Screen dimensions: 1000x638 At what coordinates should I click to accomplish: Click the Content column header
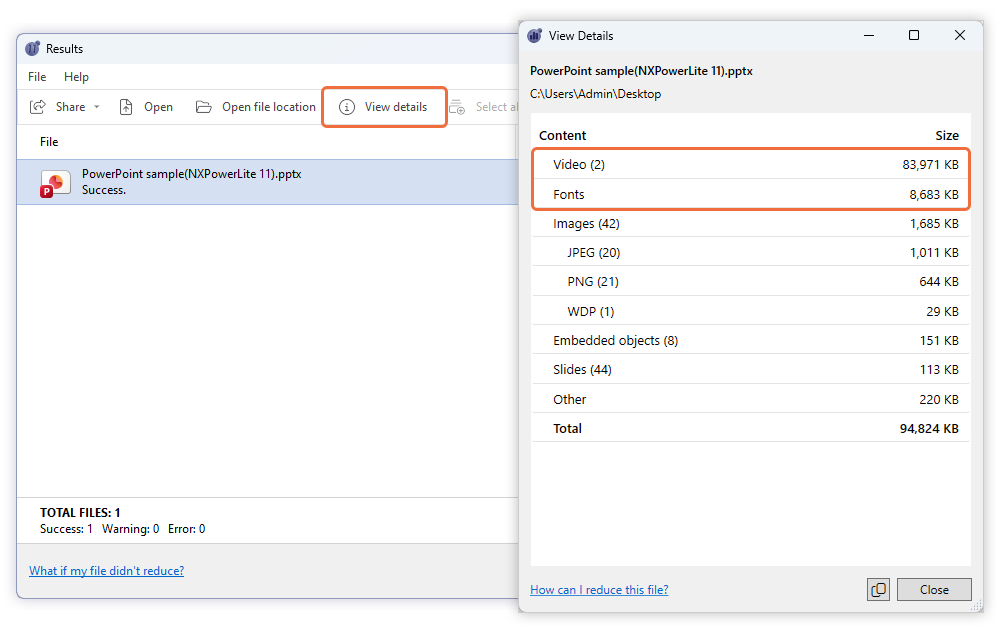pos(562,135)
